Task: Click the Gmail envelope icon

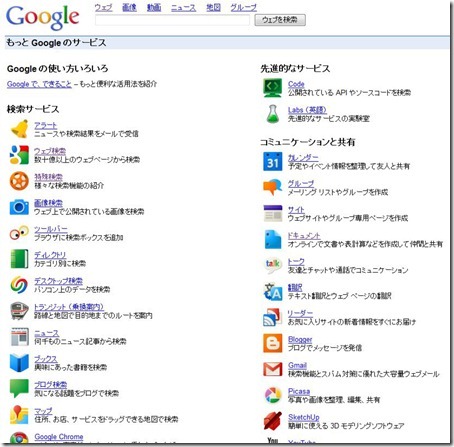Action: click(x=273, y=369)
